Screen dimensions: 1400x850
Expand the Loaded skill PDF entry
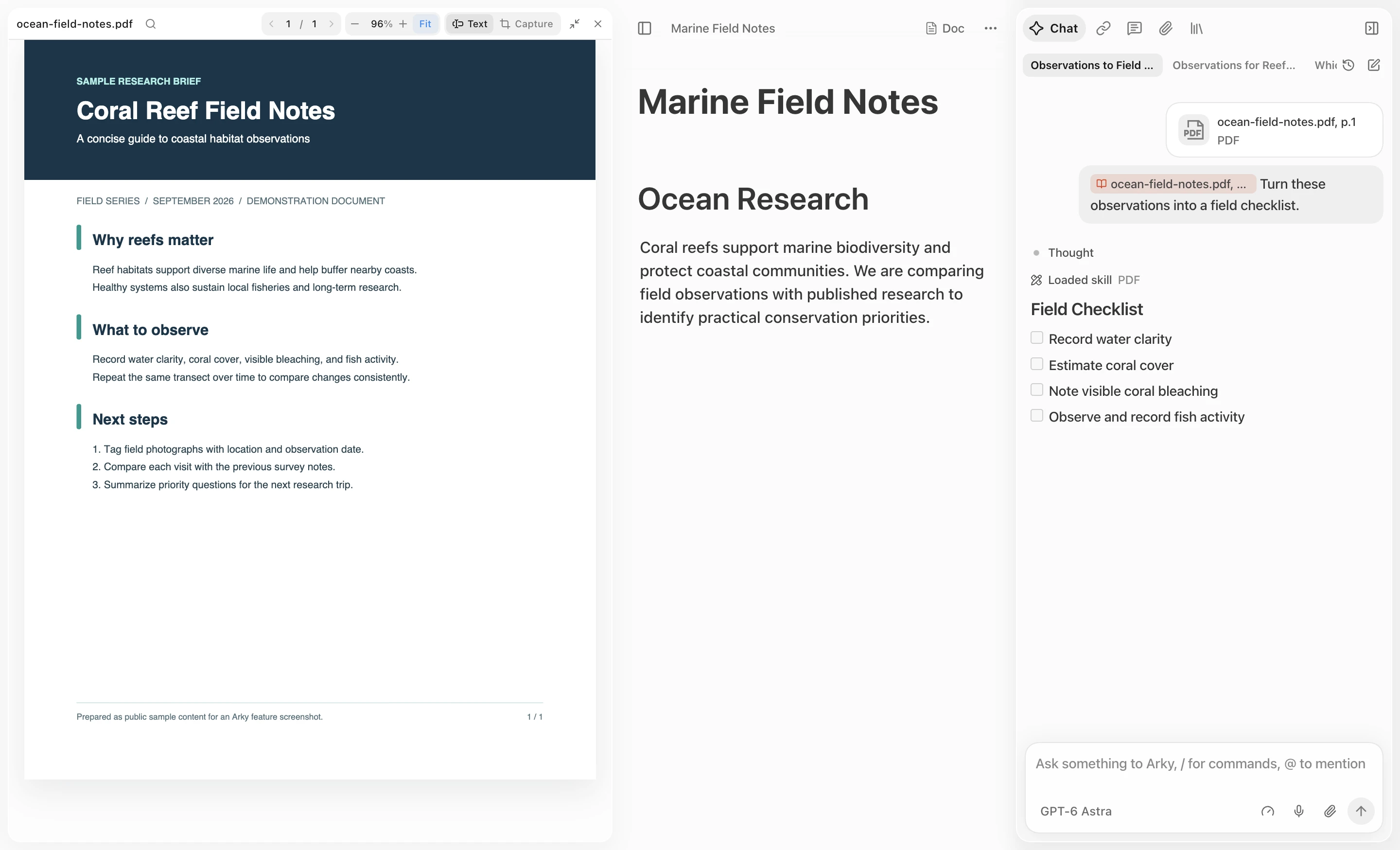[1085, 280]
